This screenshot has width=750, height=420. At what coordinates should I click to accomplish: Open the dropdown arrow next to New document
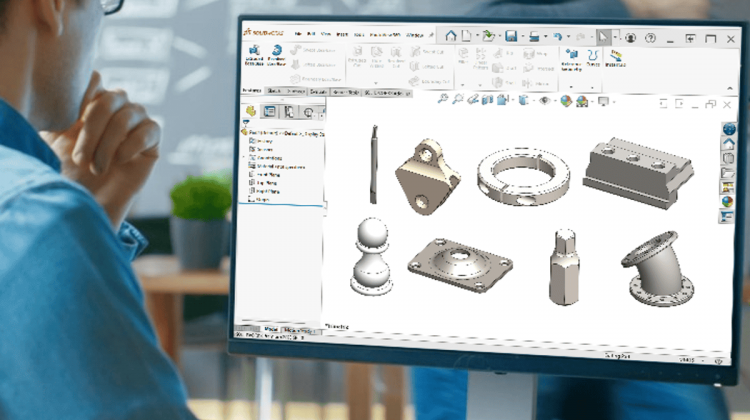(x=477, y=36)
